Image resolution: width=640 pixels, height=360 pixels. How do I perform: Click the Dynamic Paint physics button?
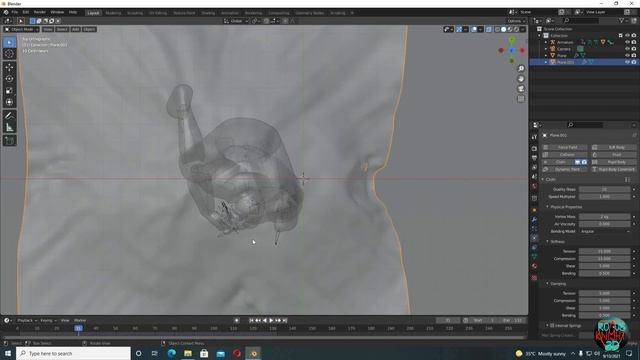564,169
